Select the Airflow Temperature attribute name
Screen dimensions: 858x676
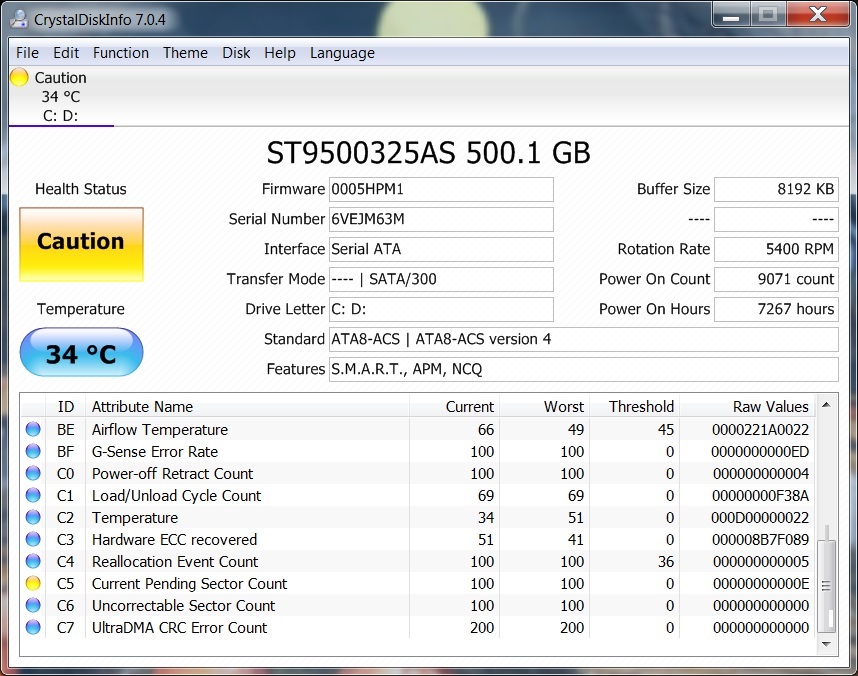(160, 430)
